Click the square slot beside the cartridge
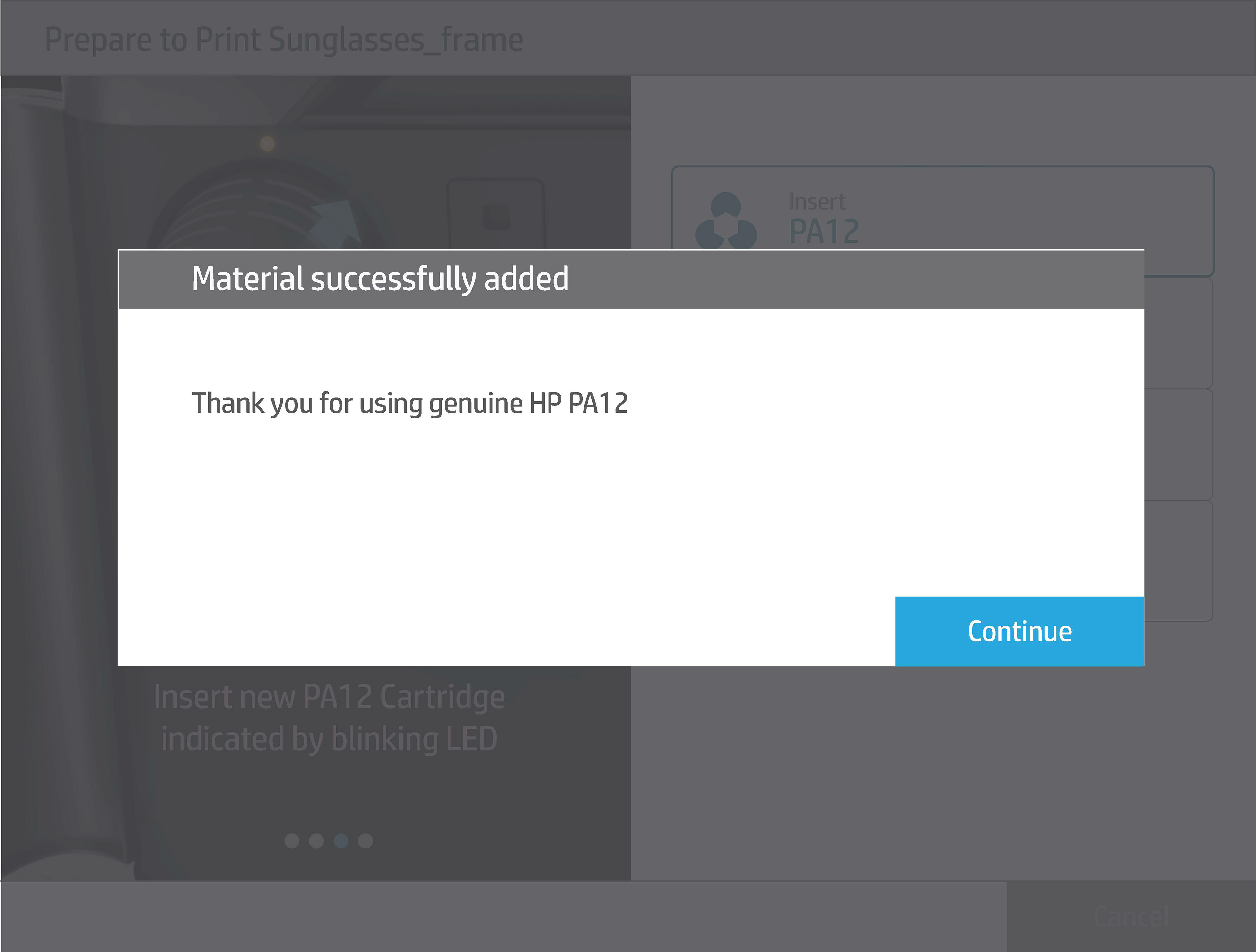The width and height of the screenshot is (1256, 952). (496, 216)
